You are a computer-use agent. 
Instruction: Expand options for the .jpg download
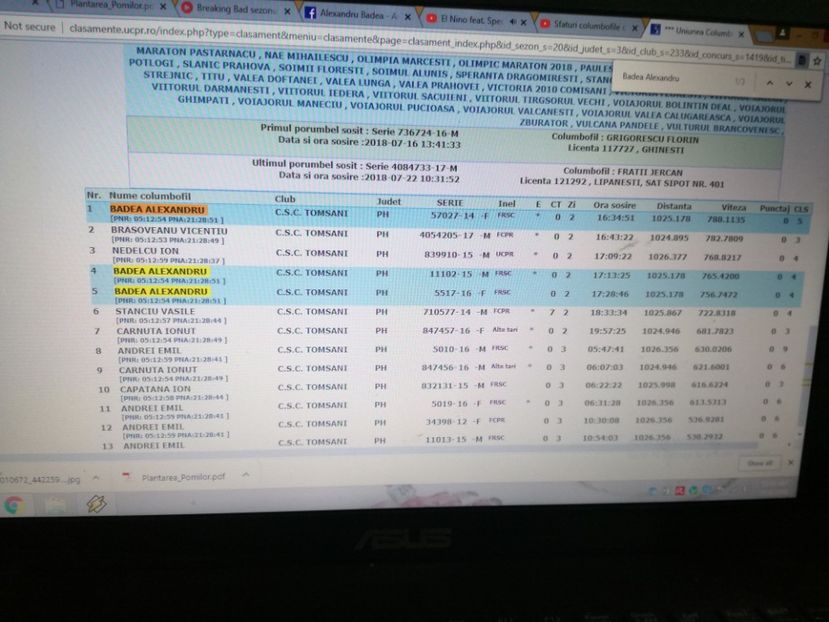tap(98, 478)
